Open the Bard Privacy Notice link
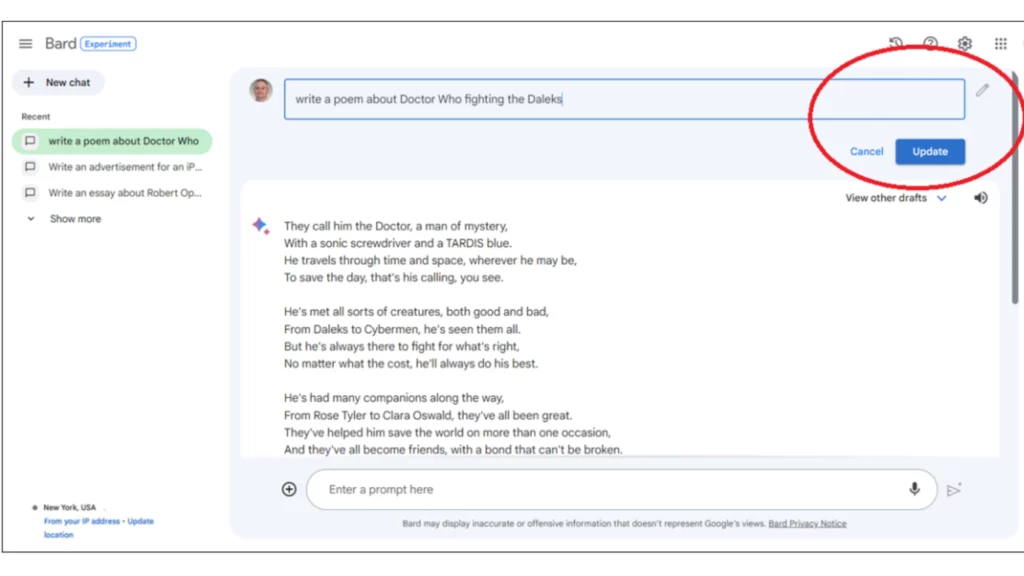This screenshot has height=576, width=1024. tap(807, 524)
